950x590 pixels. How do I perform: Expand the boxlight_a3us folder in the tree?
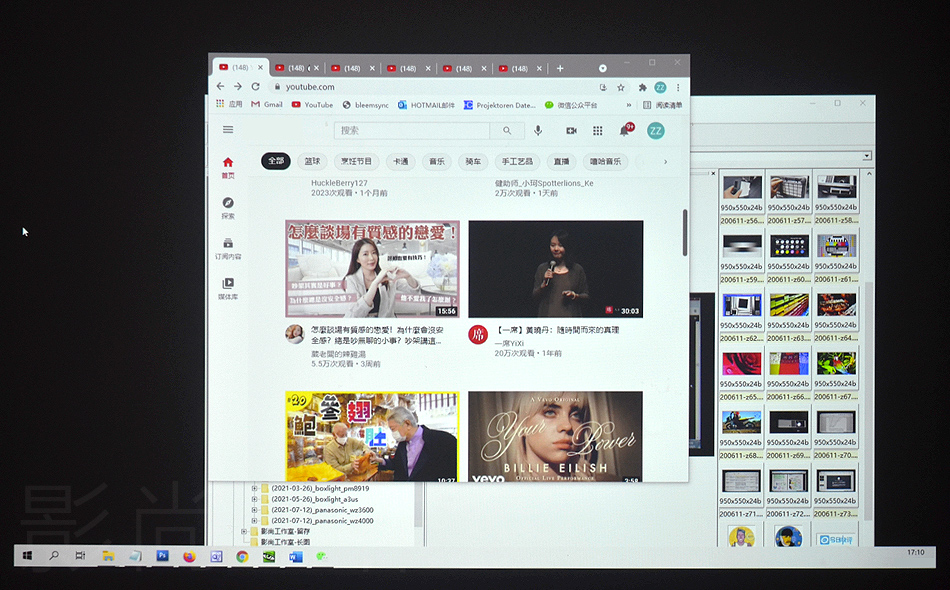tap(255, 499)
